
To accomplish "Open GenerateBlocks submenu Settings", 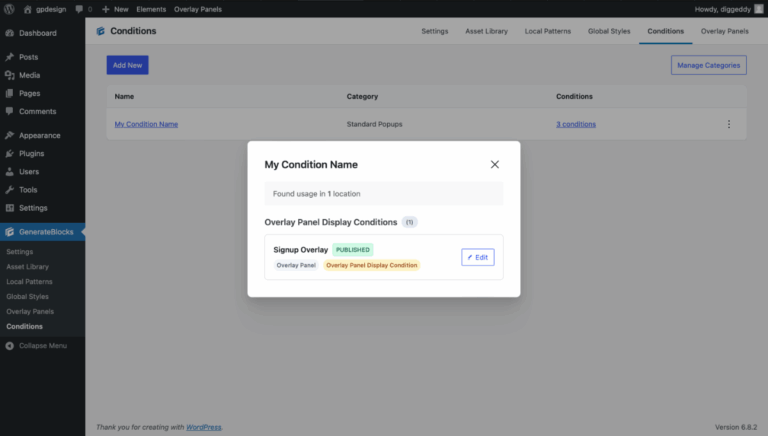I will pos(20,251).
